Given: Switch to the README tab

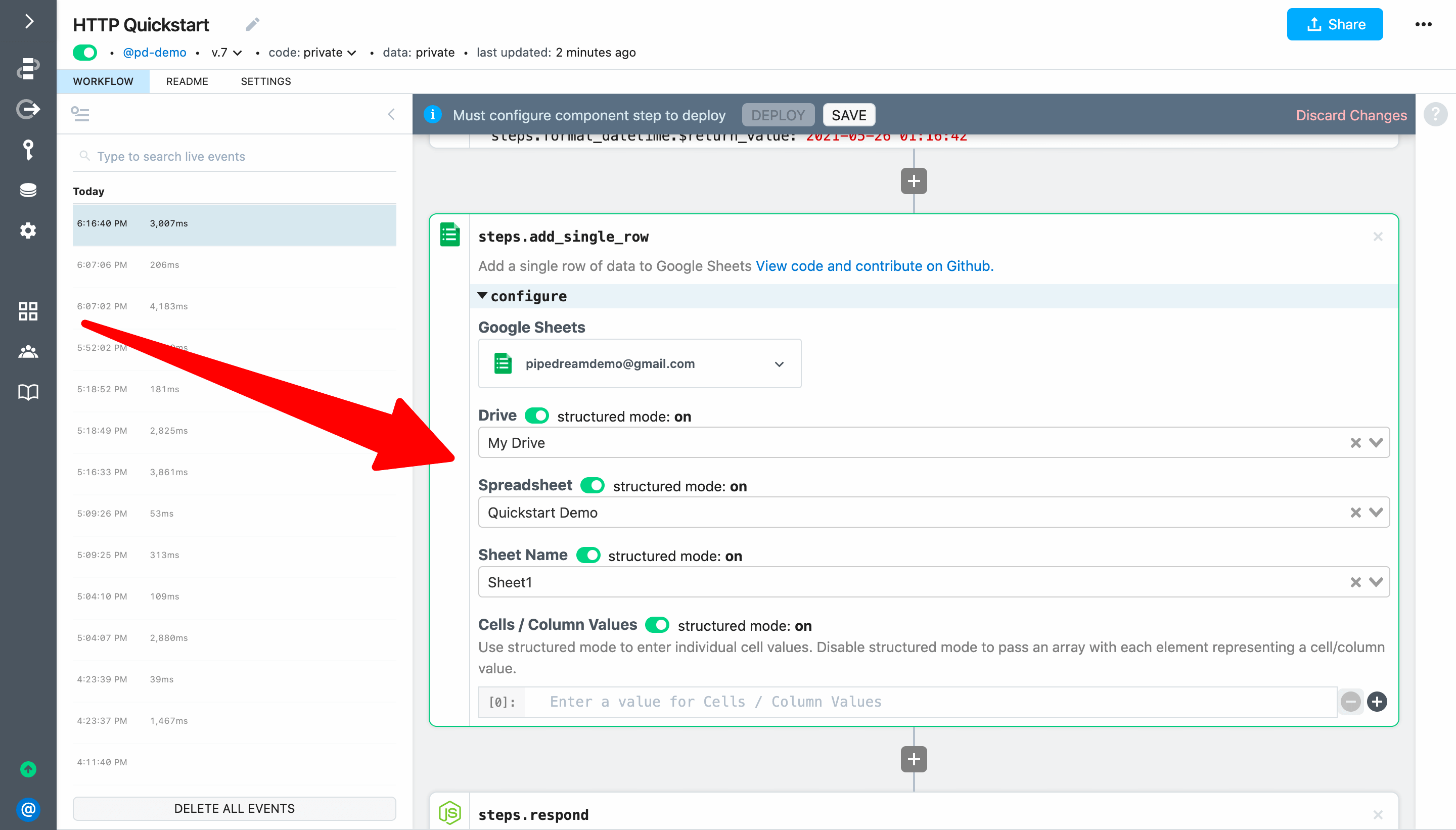Looking at the screenshot, I should tap(187, 81).
